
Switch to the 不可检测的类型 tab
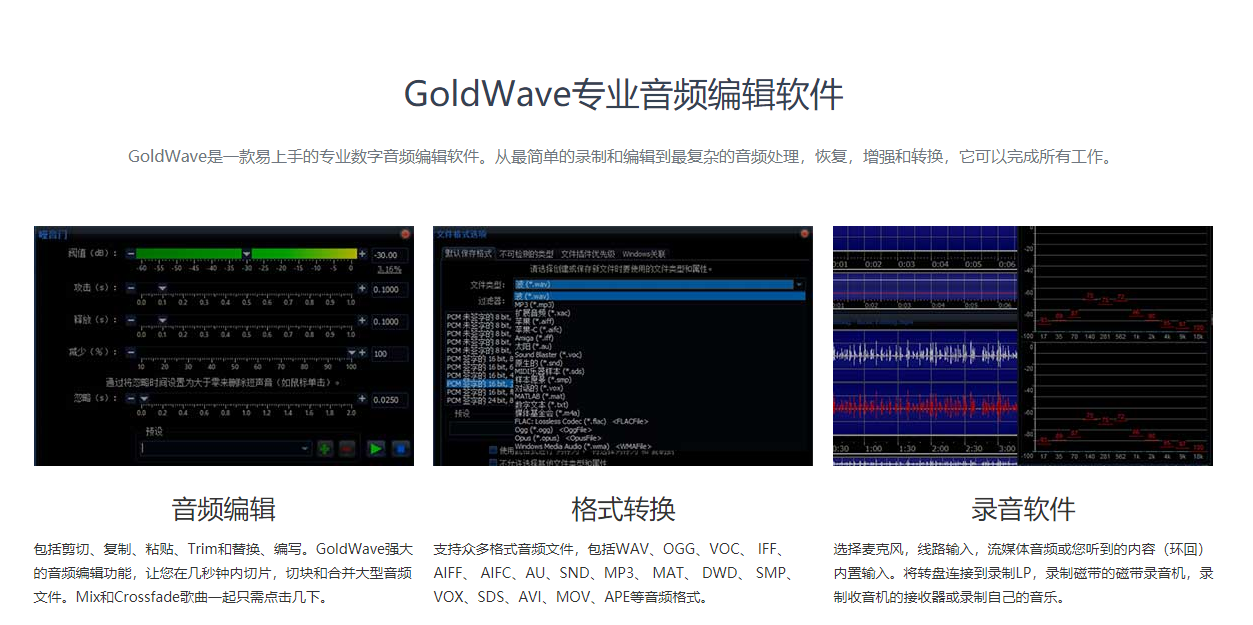(526, 254)
